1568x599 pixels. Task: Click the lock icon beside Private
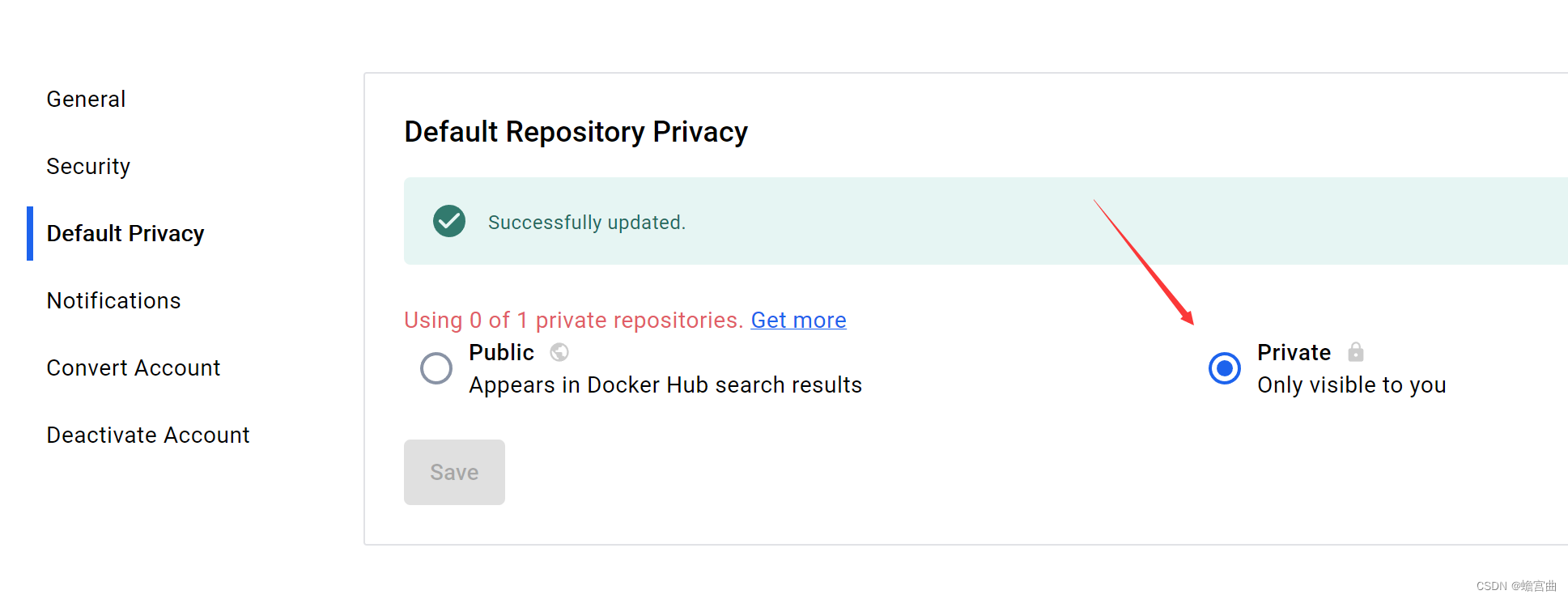1356,351
